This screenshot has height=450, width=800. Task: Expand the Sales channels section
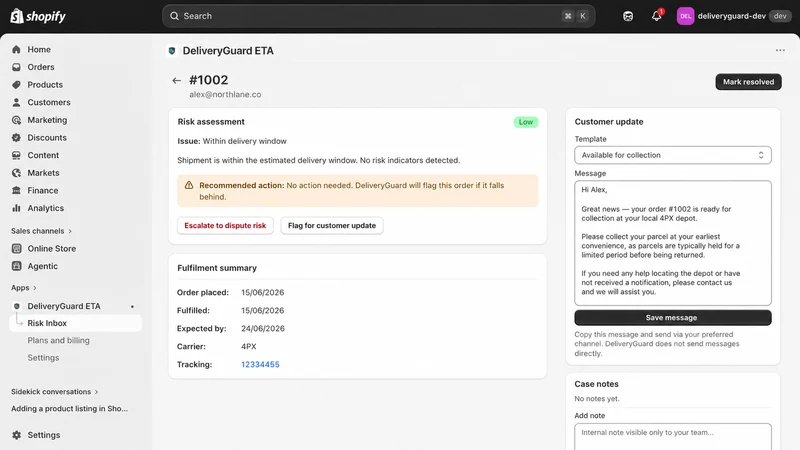[x=41, y=231]
